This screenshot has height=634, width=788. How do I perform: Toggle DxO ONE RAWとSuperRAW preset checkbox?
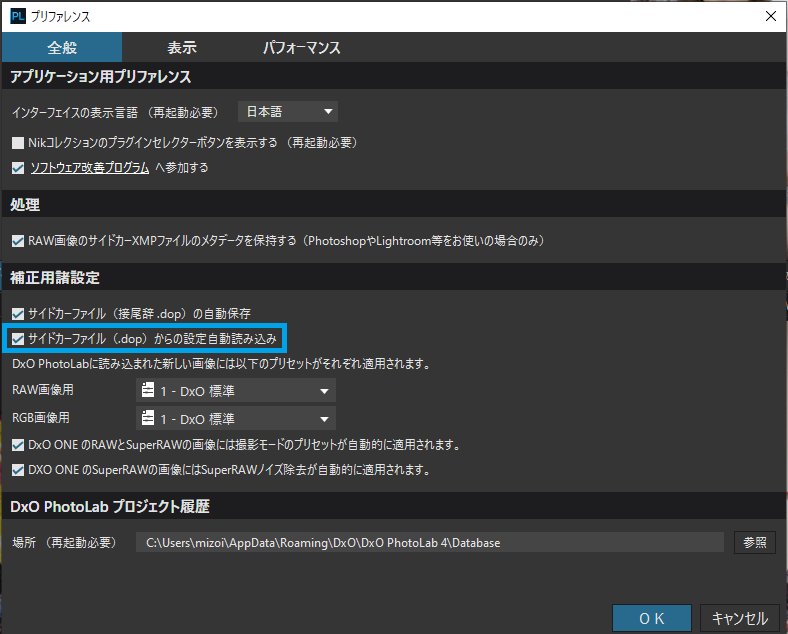tap(18, 445)
